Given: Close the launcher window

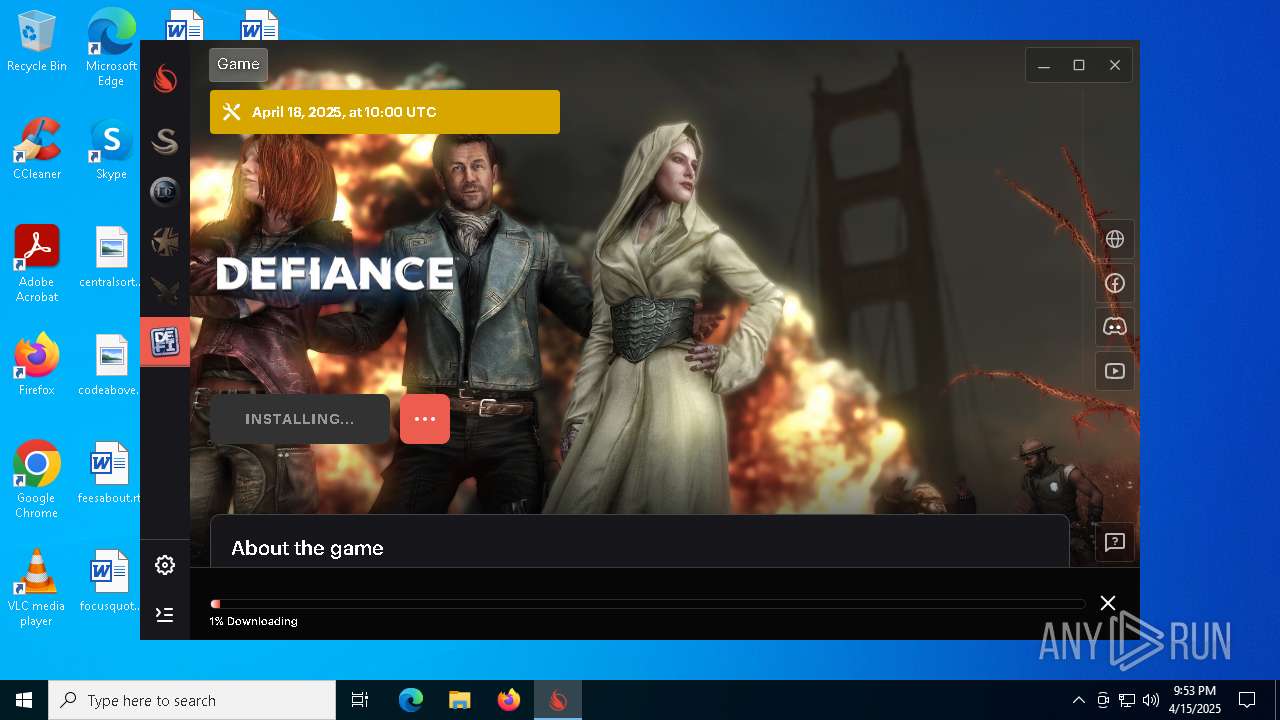Looking at the screenshot, I should pyautogui.click(x=1115, y=65).
